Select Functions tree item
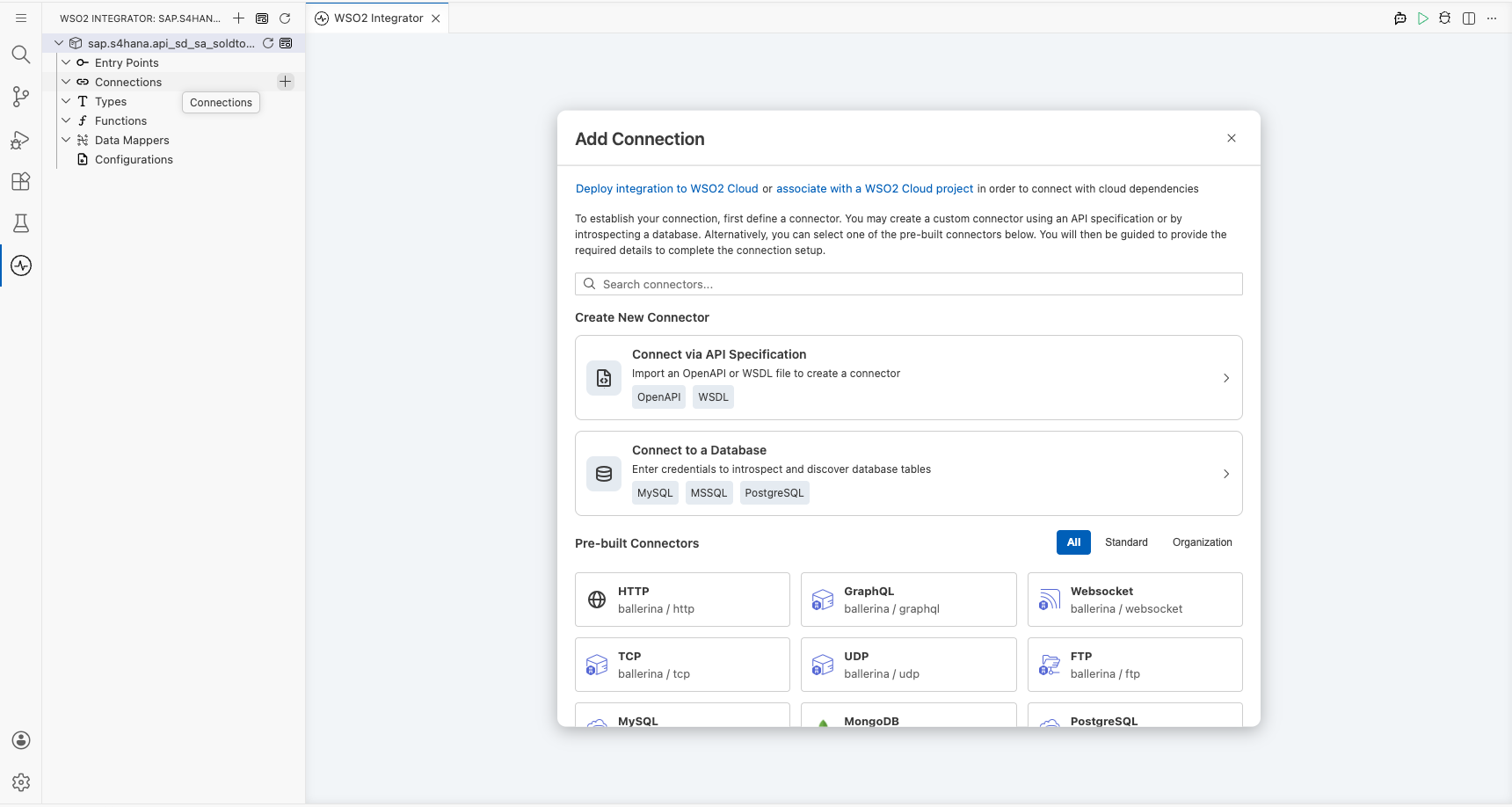Viewport: 1512px width, 807px height. 120,120
